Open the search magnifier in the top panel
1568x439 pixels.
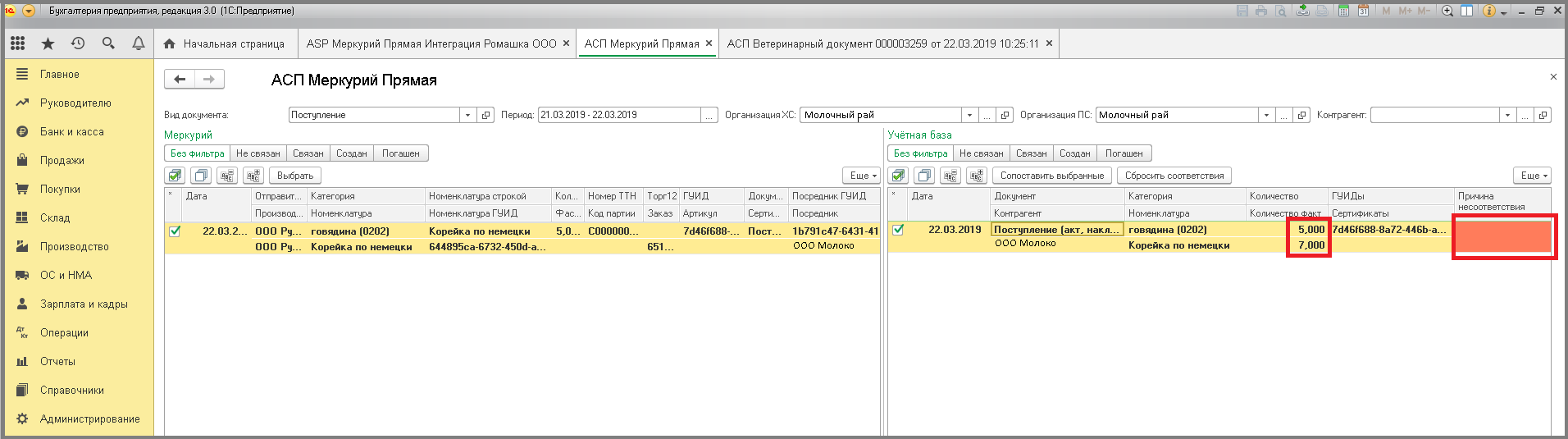click(x=108, y=43)
